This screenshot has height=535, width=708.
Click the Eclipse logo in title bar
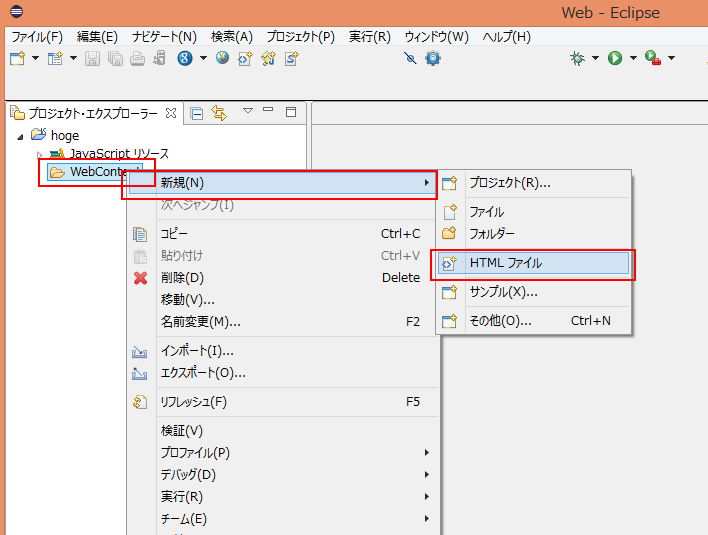[16, 11]
